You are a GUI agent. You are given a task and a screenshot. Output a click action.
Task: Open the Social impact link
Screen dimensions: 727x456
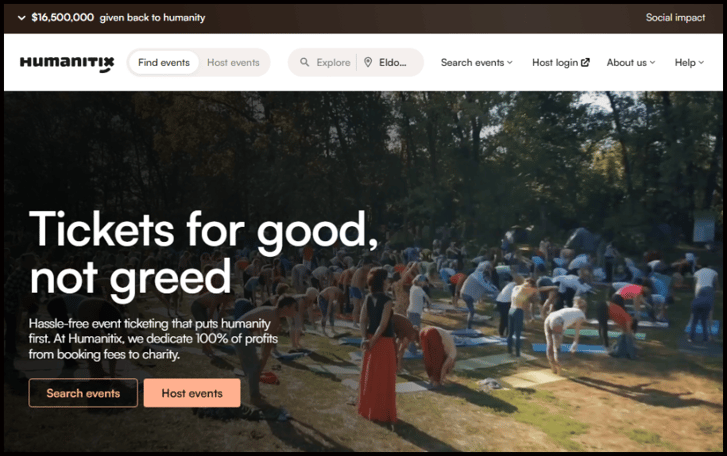coord(675,18)
